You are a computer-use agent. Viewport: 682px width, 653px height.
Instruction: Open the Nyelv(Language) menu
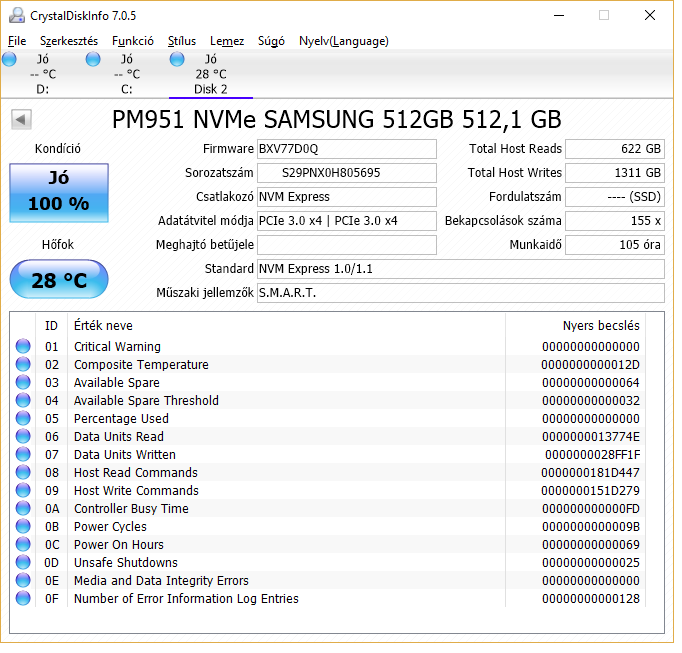tap(344, 41)
